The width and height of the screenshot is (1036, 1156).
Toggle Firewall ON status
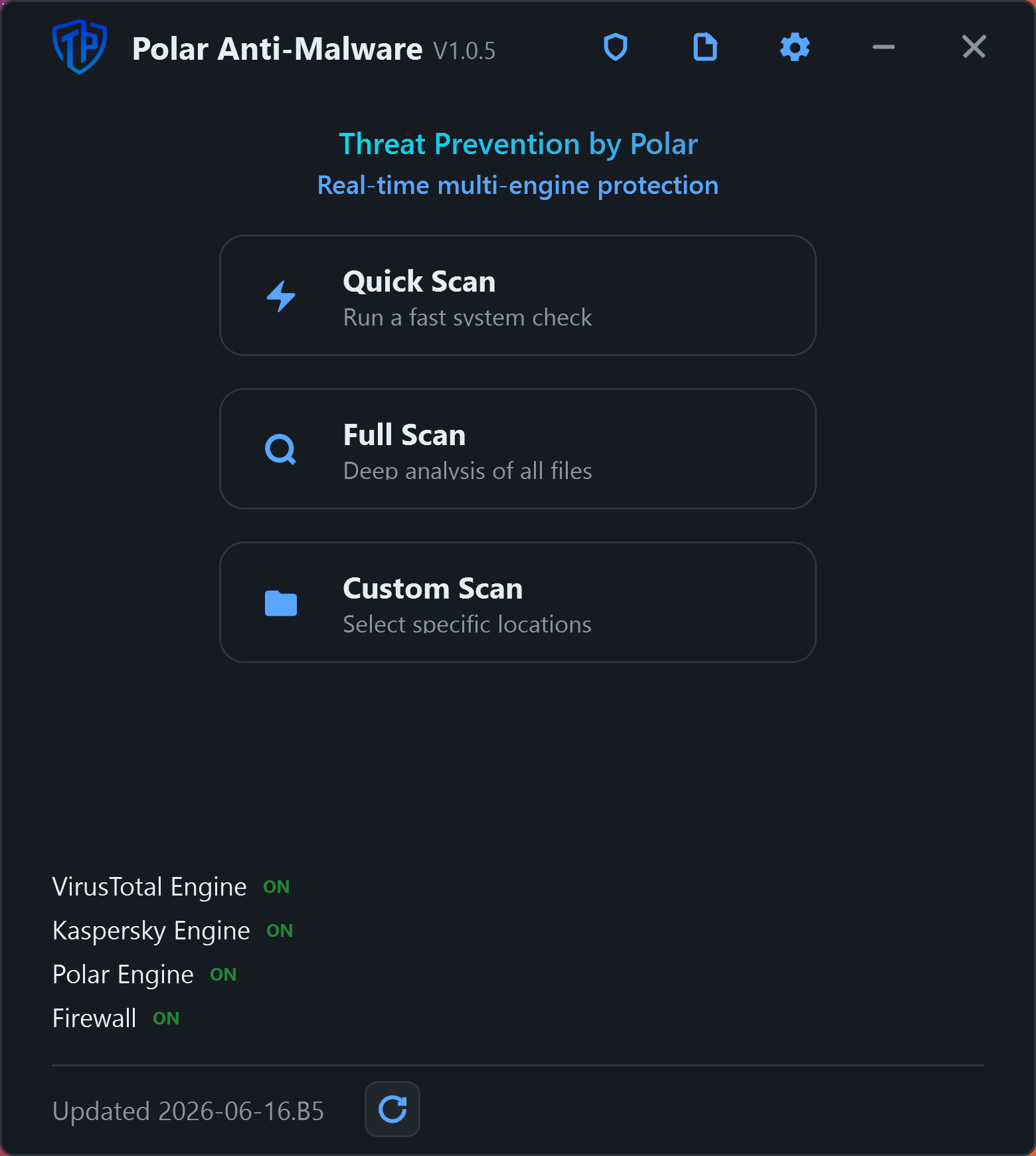[x=166, y=1018]
